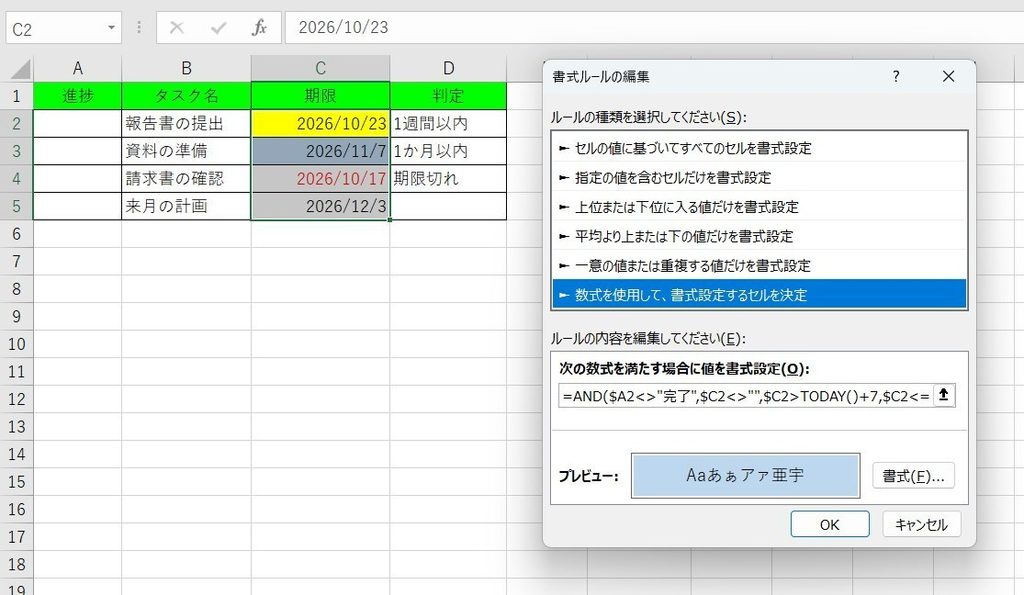Image resolution: width=1024 pixels, height=595 pixels.
Task: Select rule type 指定の値を含むセルだけを書式設定
Action: click(x=759, y=178)
